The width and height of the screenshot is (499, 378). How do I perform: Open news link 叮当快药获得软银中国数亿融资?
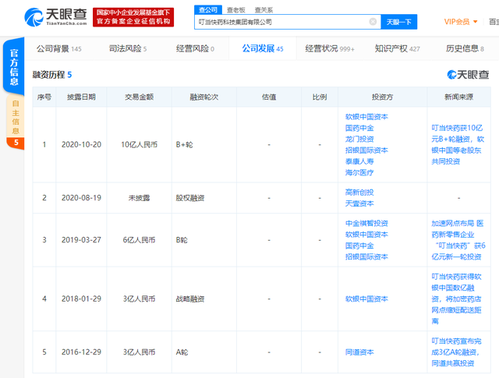click(456, 299)
